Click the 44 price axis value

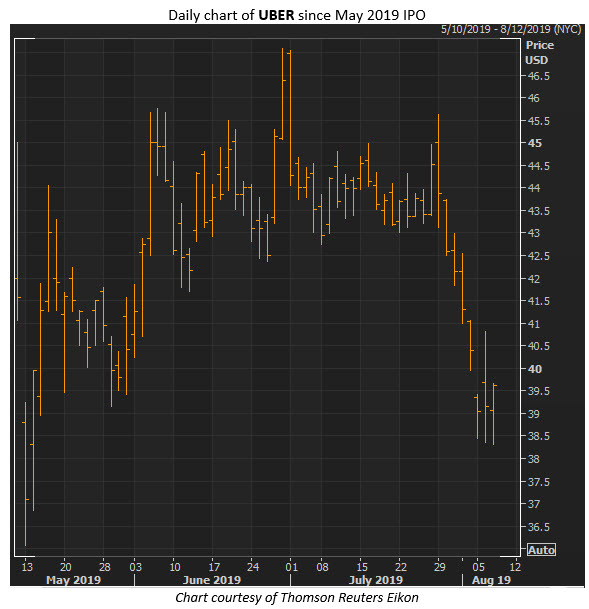point(533,188)
